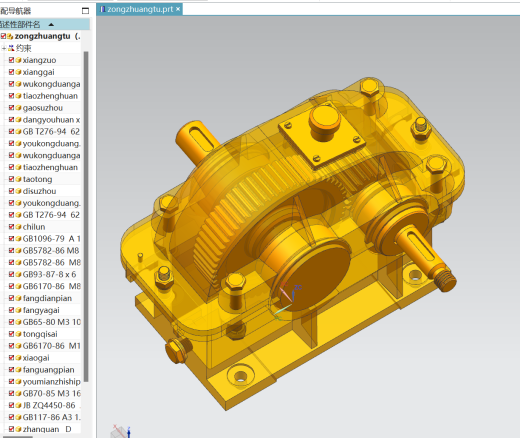Image resolution: width=520 pixels, height=438 pixels.
Task: Toggle the fangdianpian component checkbox
Action: (11, 298)
